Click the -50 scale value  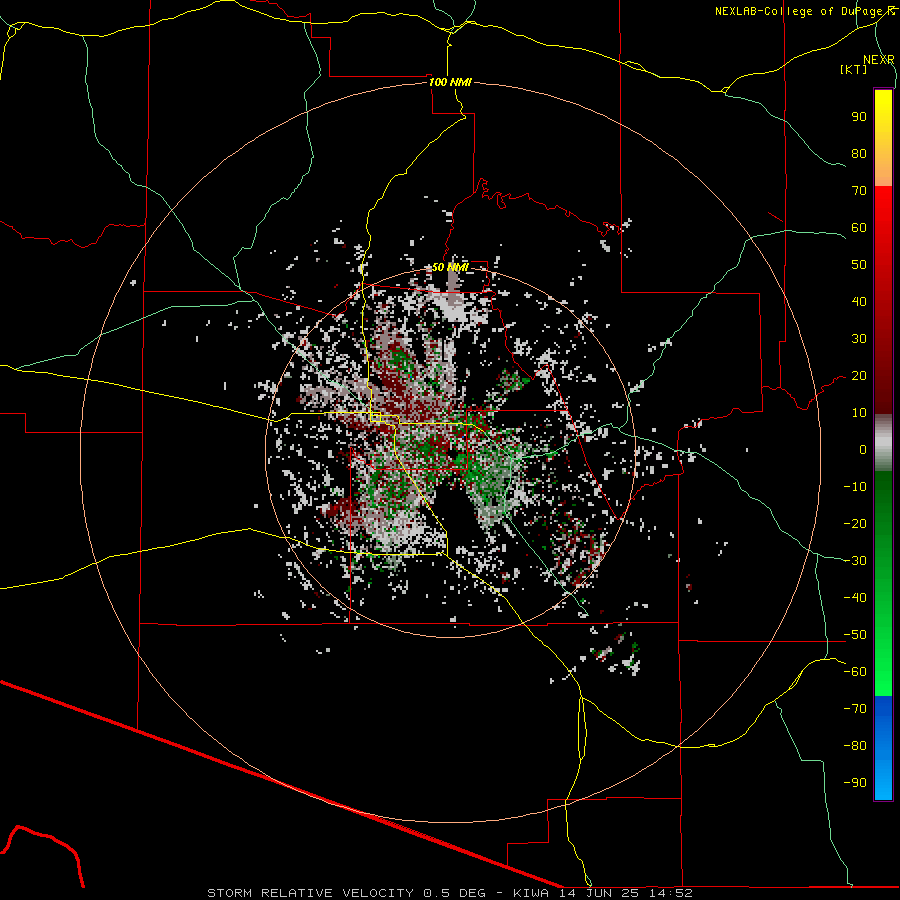(855, 635)
